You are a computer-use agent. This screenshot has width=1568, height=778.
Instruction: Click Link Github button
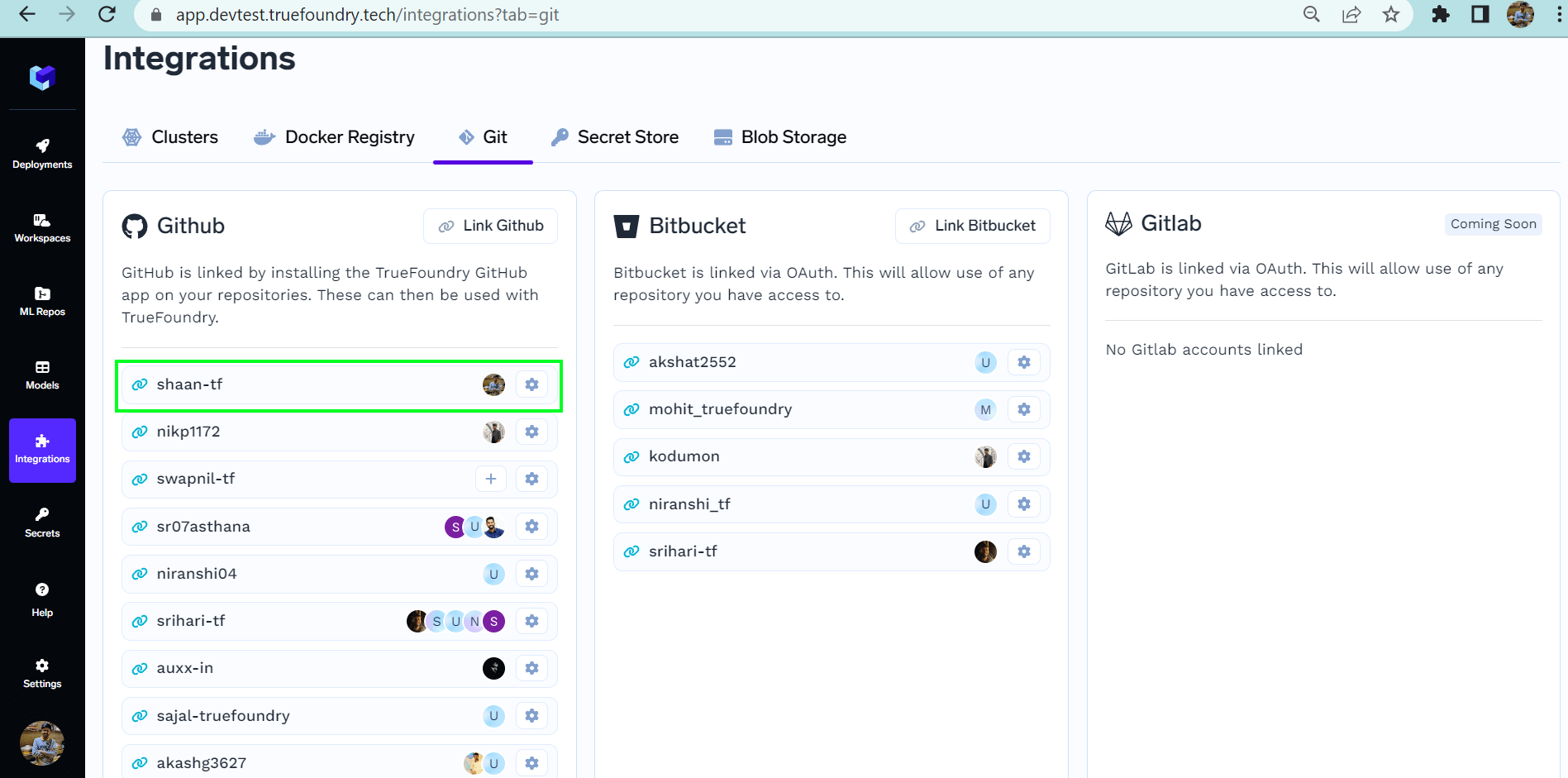(490, 226)
